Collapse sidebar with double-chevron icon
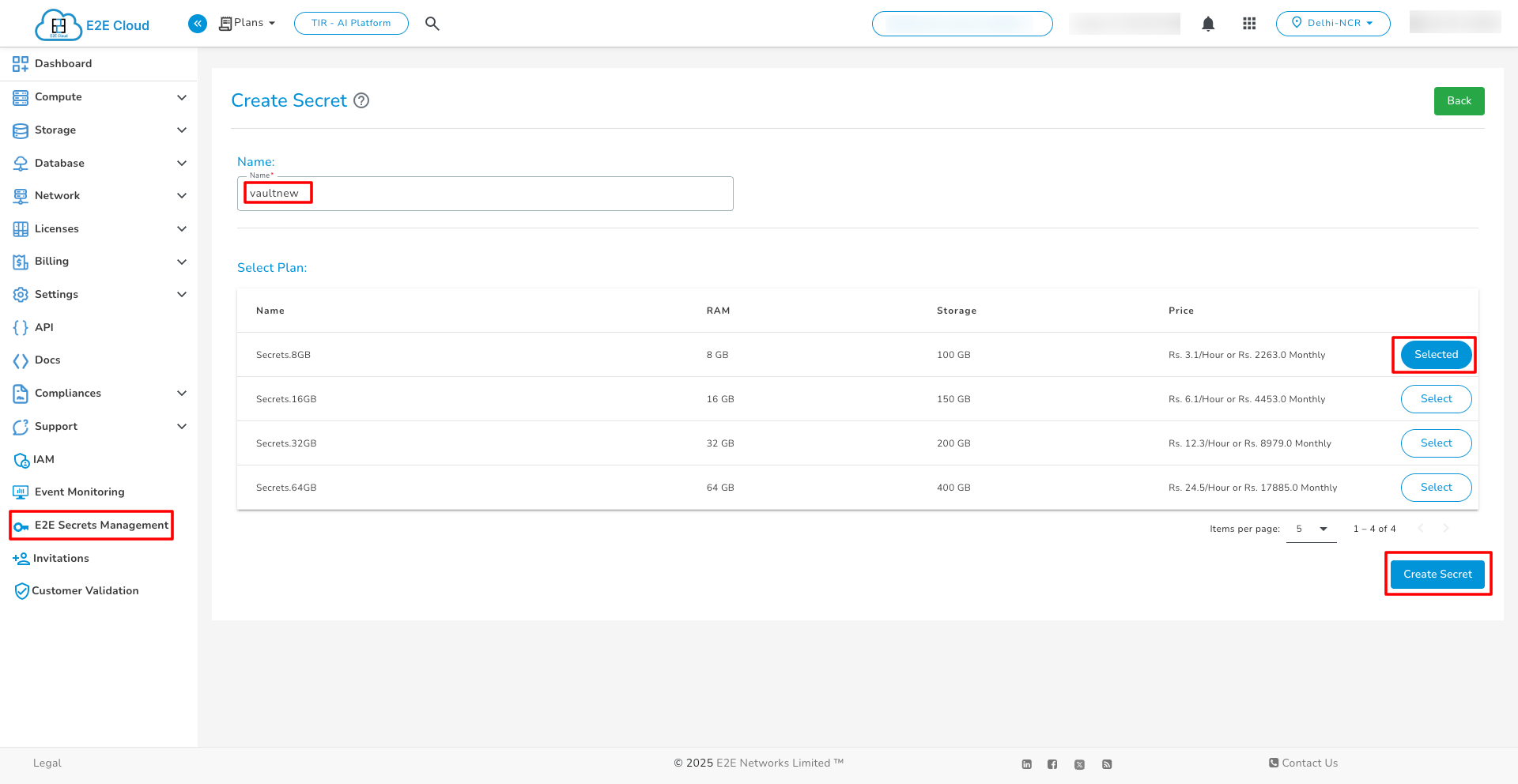This screenshot has width=1518, height=784. tap(198, 24)
